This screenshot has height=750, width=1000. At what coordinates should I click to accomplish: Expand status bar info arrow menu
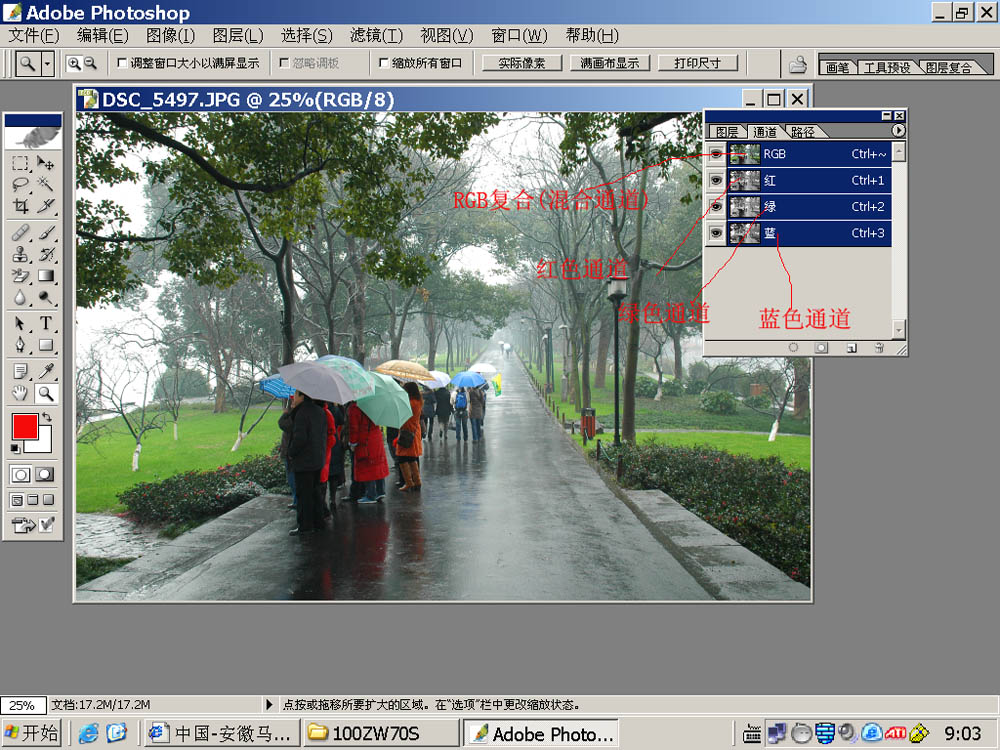pyautogui.click(x=268, y=704)
